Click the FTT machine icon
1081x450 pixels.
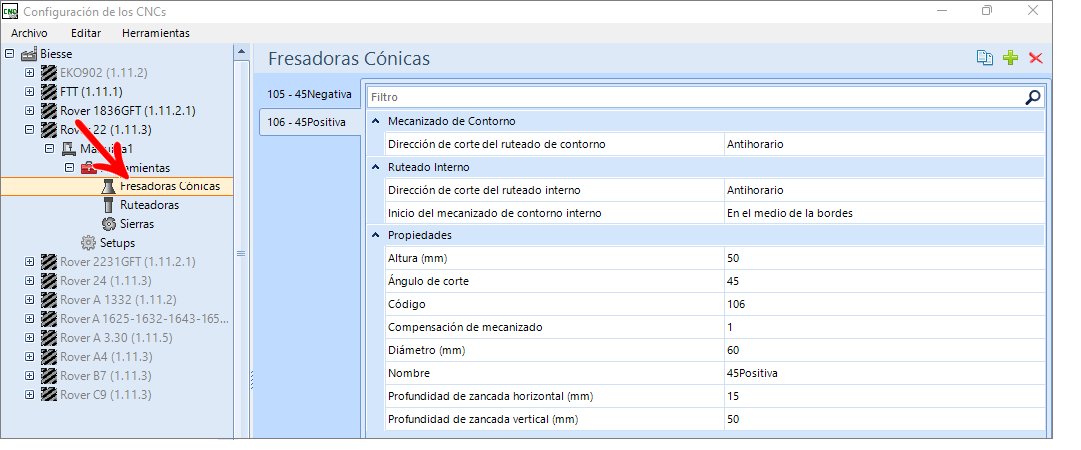(x=49, y=92)
